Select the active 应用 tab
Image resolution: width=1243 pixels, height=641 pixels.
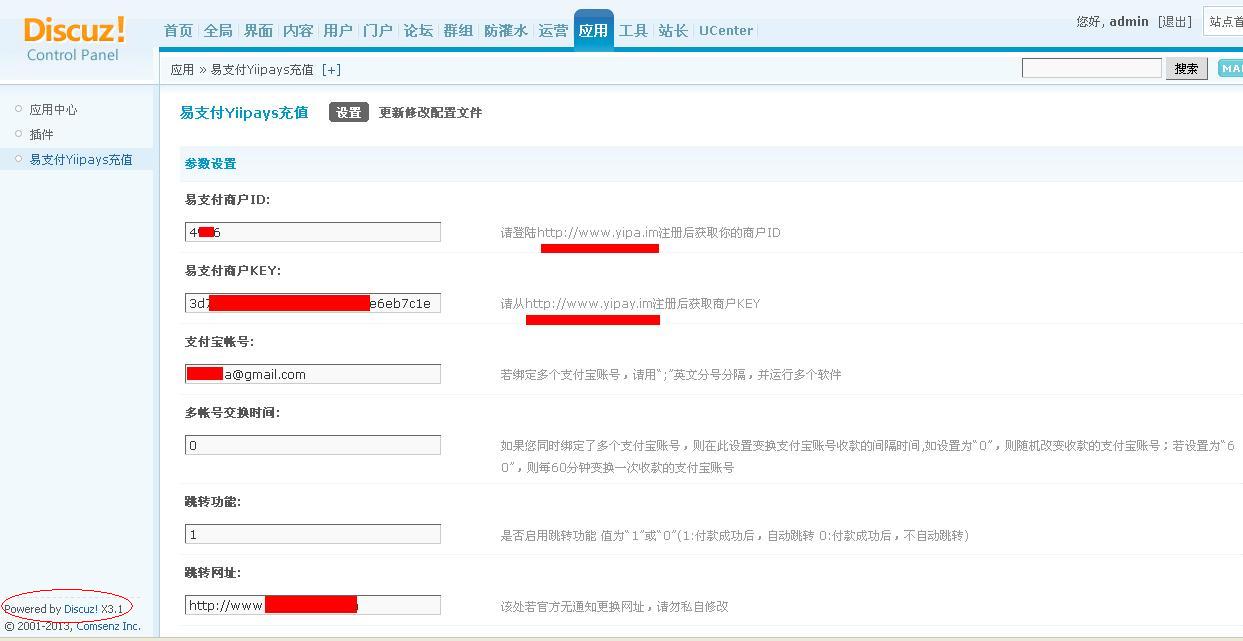coord(593,29)
